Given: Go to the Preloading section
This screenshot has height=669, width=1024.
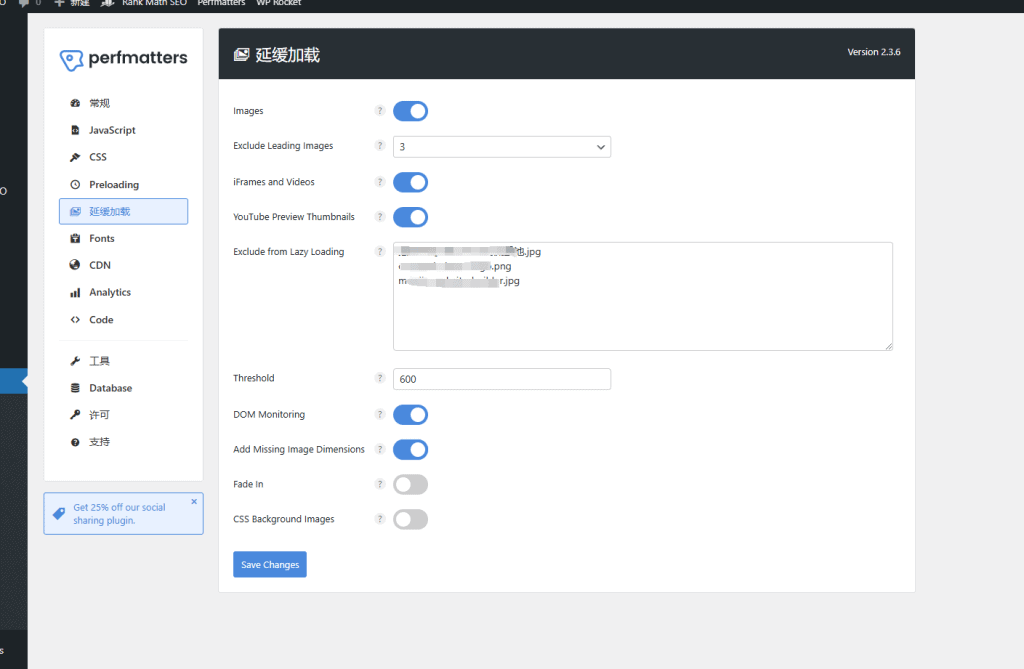Looking at the screenshot, I should [123, 184].
